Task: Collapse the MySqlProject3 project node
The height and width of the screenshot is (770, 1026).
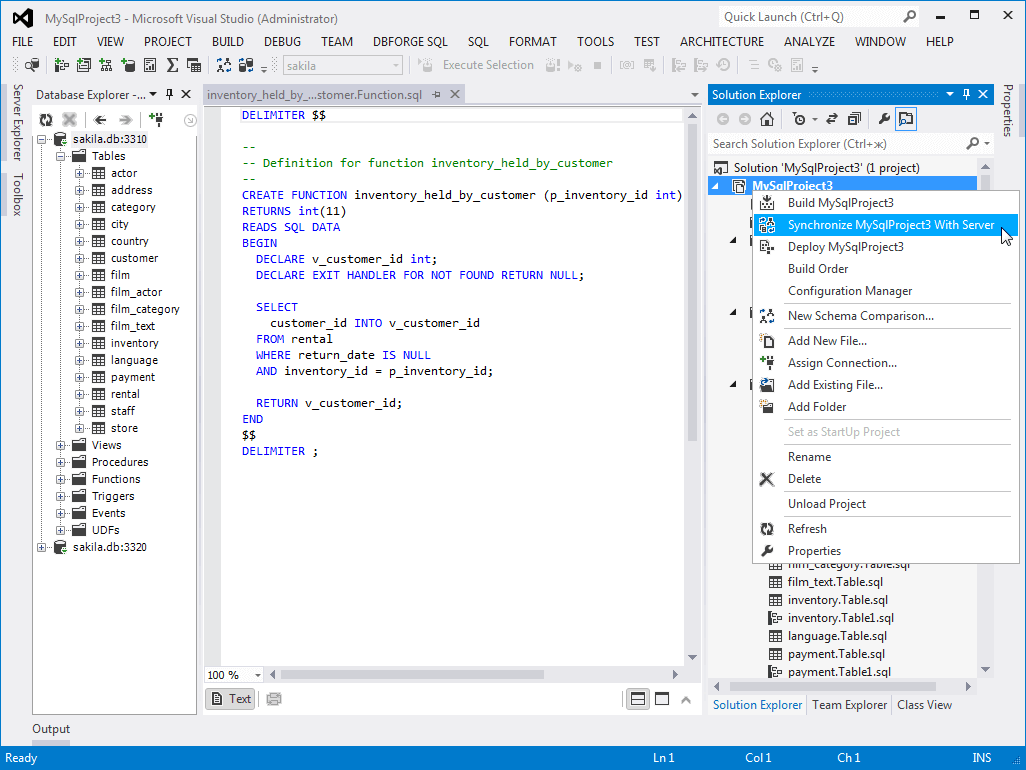Action: (715, 186)
